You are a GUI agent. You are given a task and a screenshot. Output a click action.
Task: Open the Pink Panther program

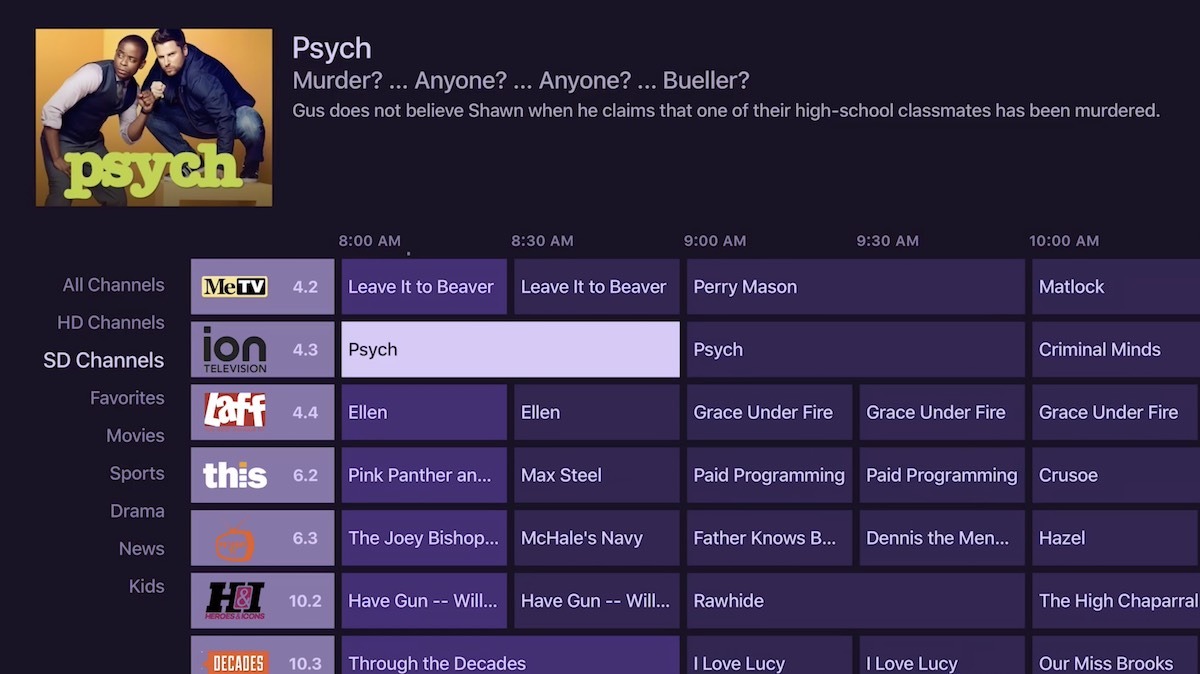coord(424,475)
